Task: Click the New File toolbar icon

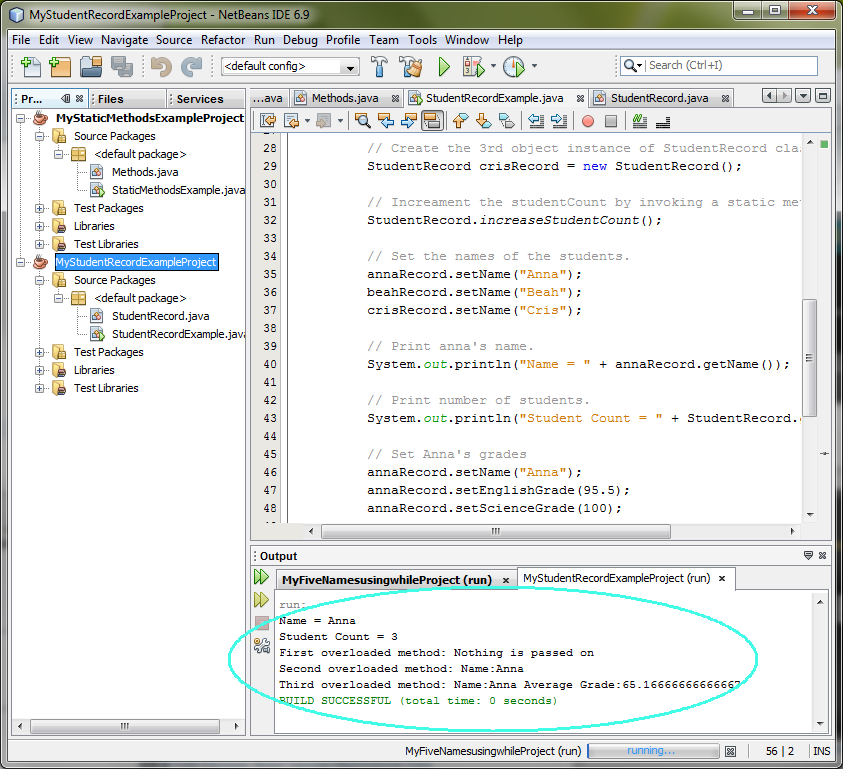Action: coord(30,66)
